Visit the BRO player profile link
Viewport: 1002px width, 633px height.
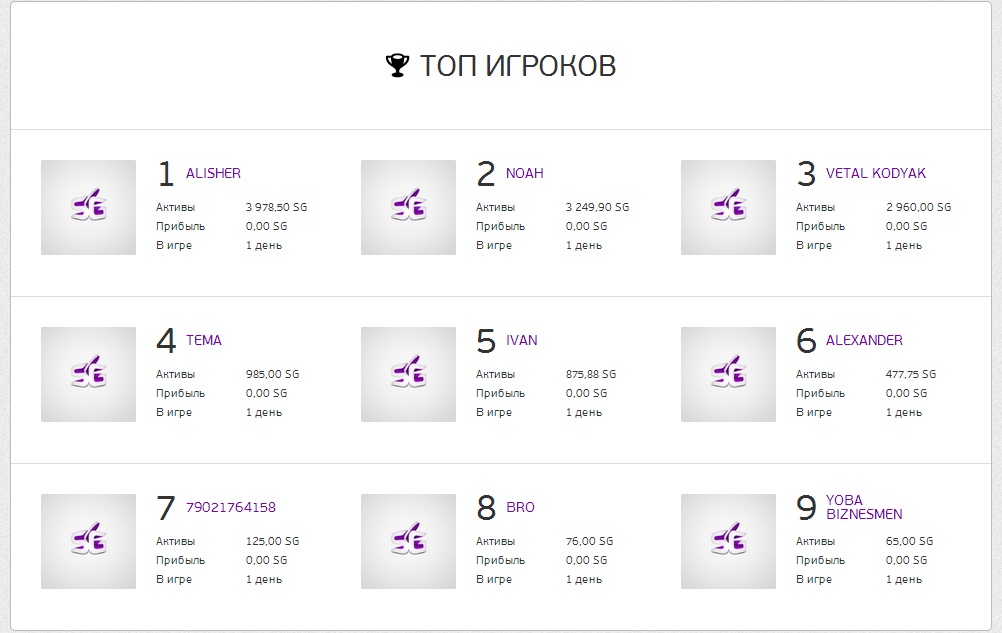(520, 507)
